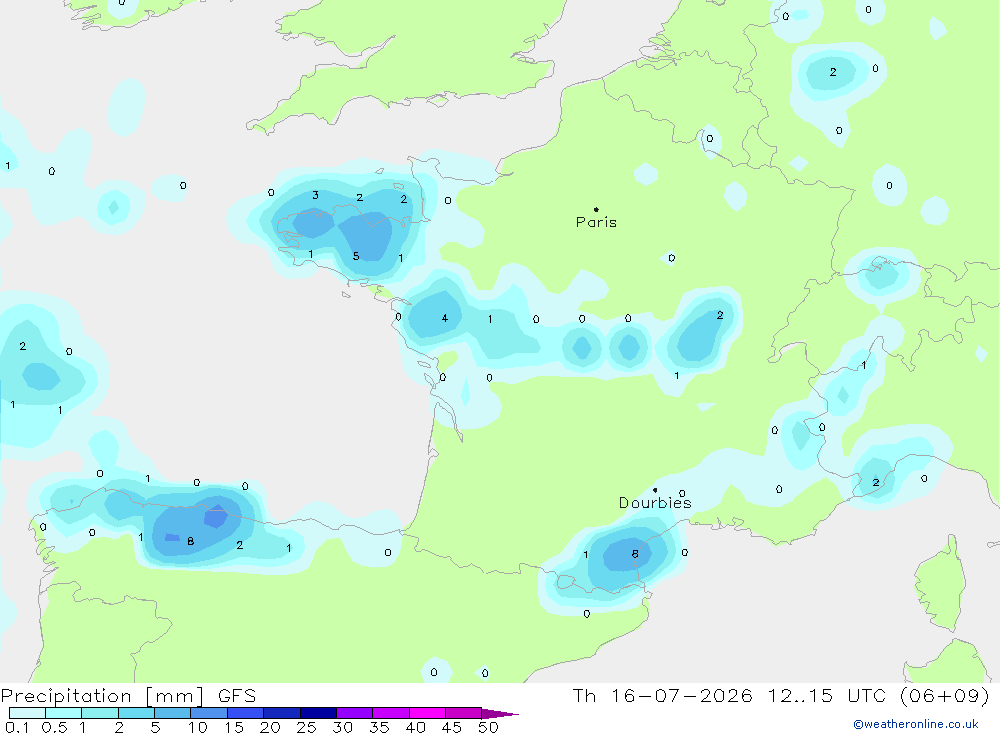1000x733 pixels.
Task: Click the '0.1' legend scale label
Action: click(17, 727)
